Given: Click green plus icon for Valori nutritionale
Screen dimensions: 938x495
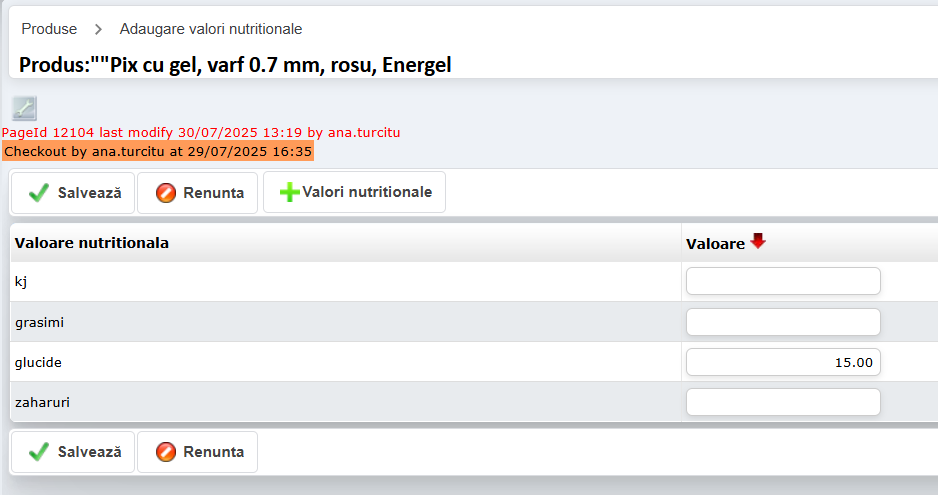Looking at the screenshot, I should pos(289,193).
